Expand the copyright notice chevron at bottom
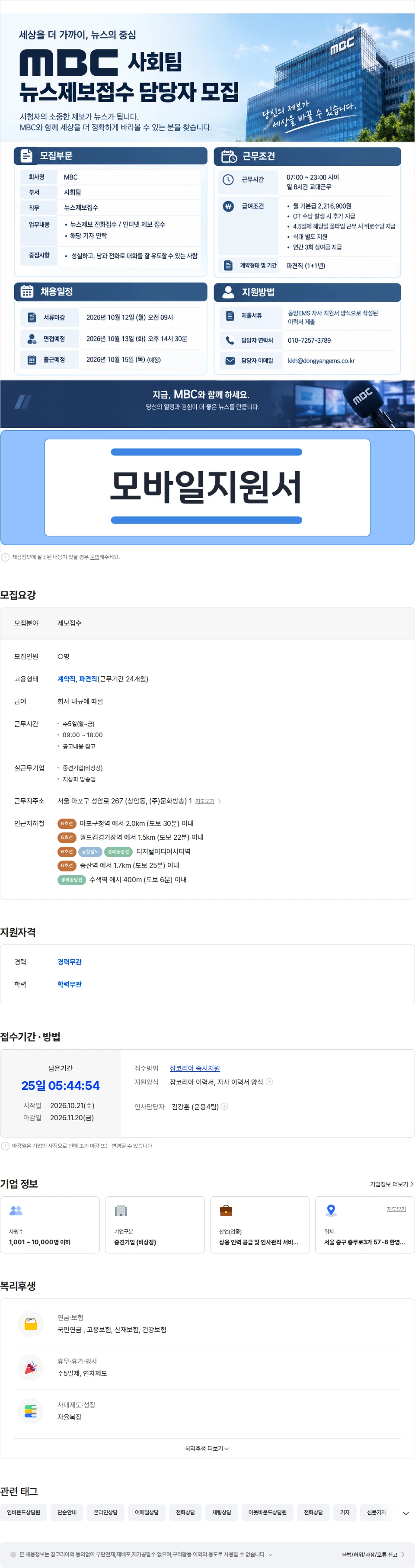The width and height of the screenshot is (415, 1568). coord(270,1555)
